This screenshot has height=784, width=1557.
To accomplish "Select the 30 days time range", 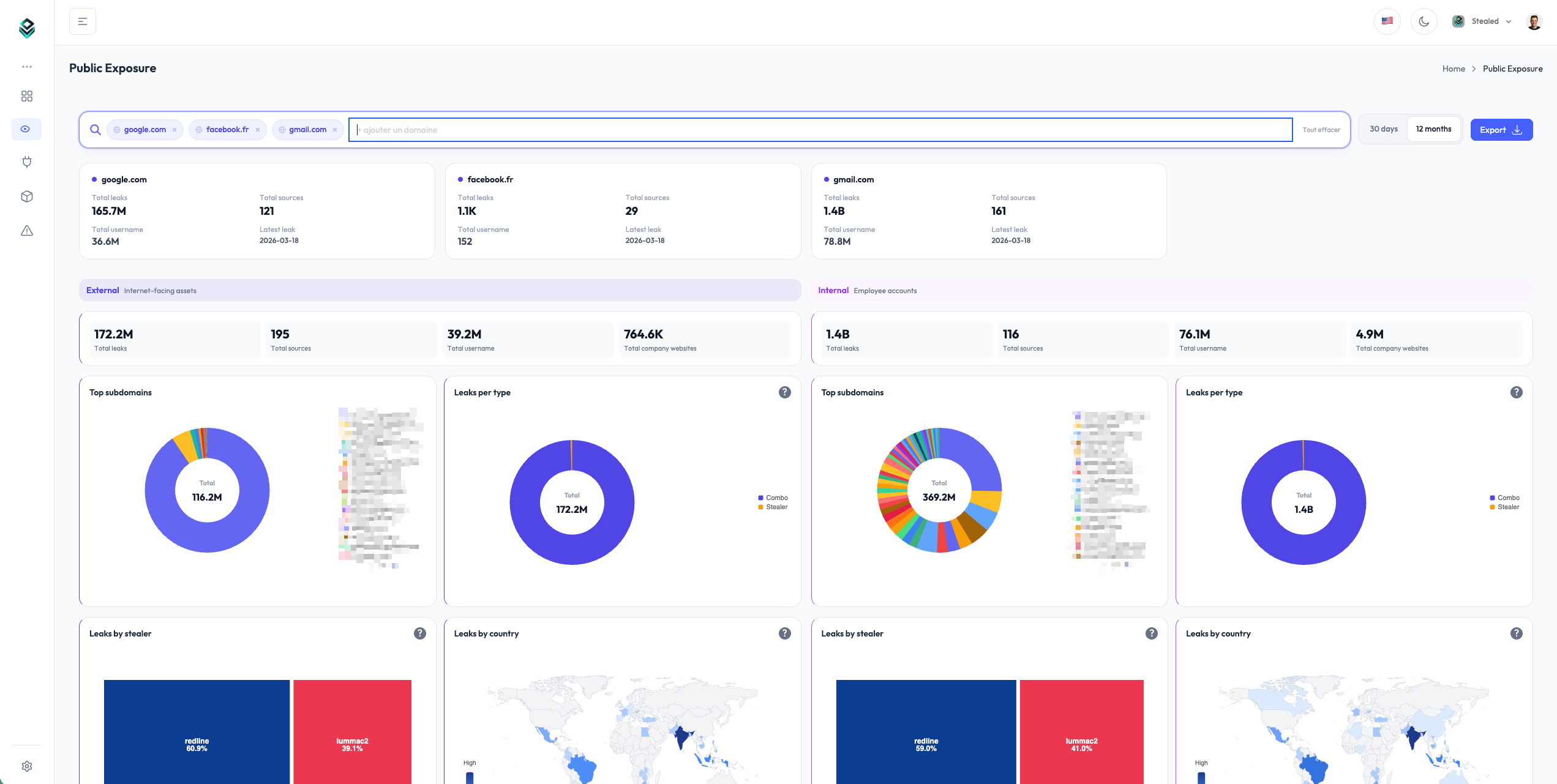I will pos(1384,129).
